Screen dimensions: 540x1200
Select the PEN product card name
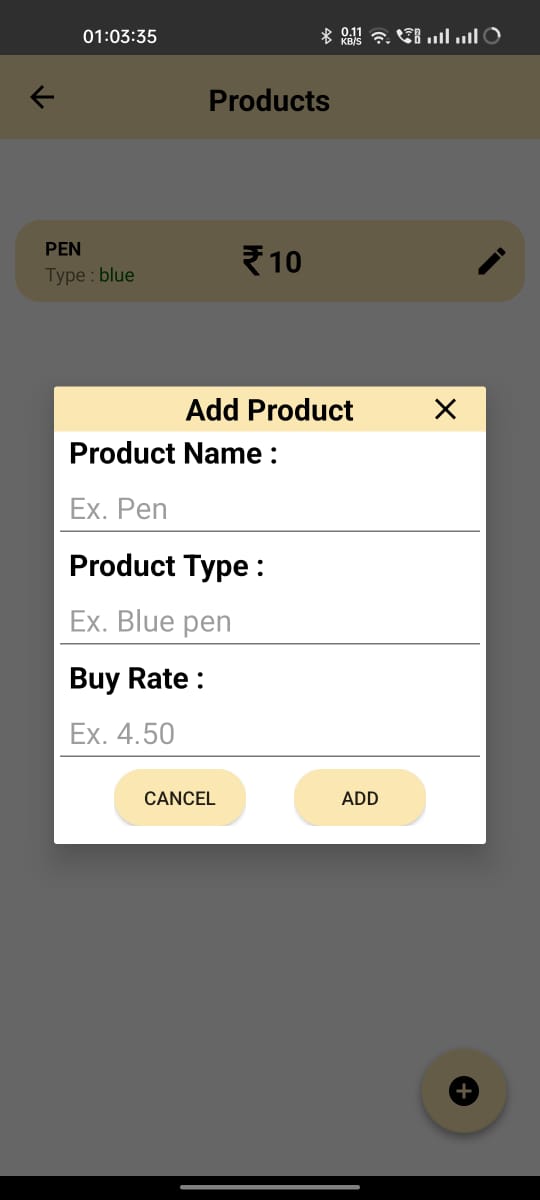click(x=63, y=249)
